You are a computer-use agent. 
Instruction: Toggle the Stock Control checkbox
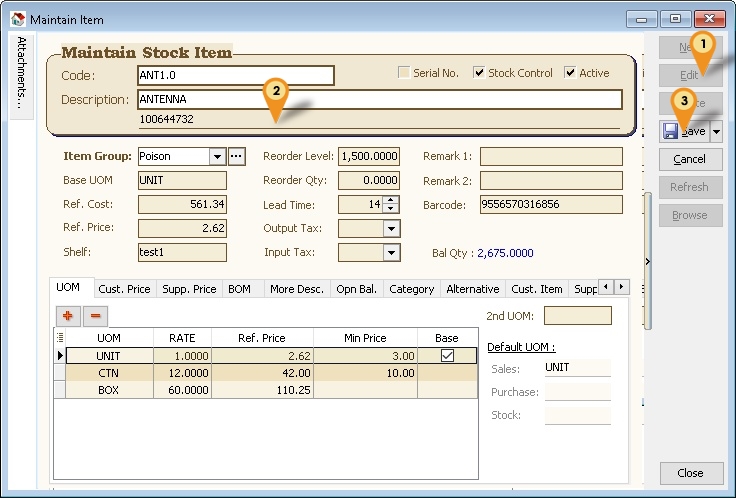click(x=480, y=73)
